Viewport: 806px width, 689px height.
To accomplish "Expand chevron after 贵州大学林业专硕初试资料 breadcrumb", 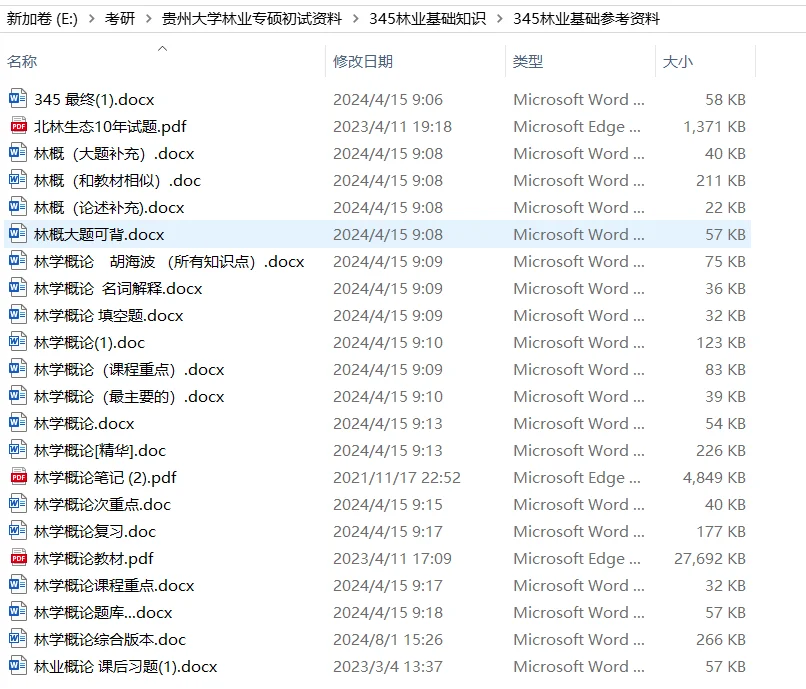I will click(x=356, y=19).
